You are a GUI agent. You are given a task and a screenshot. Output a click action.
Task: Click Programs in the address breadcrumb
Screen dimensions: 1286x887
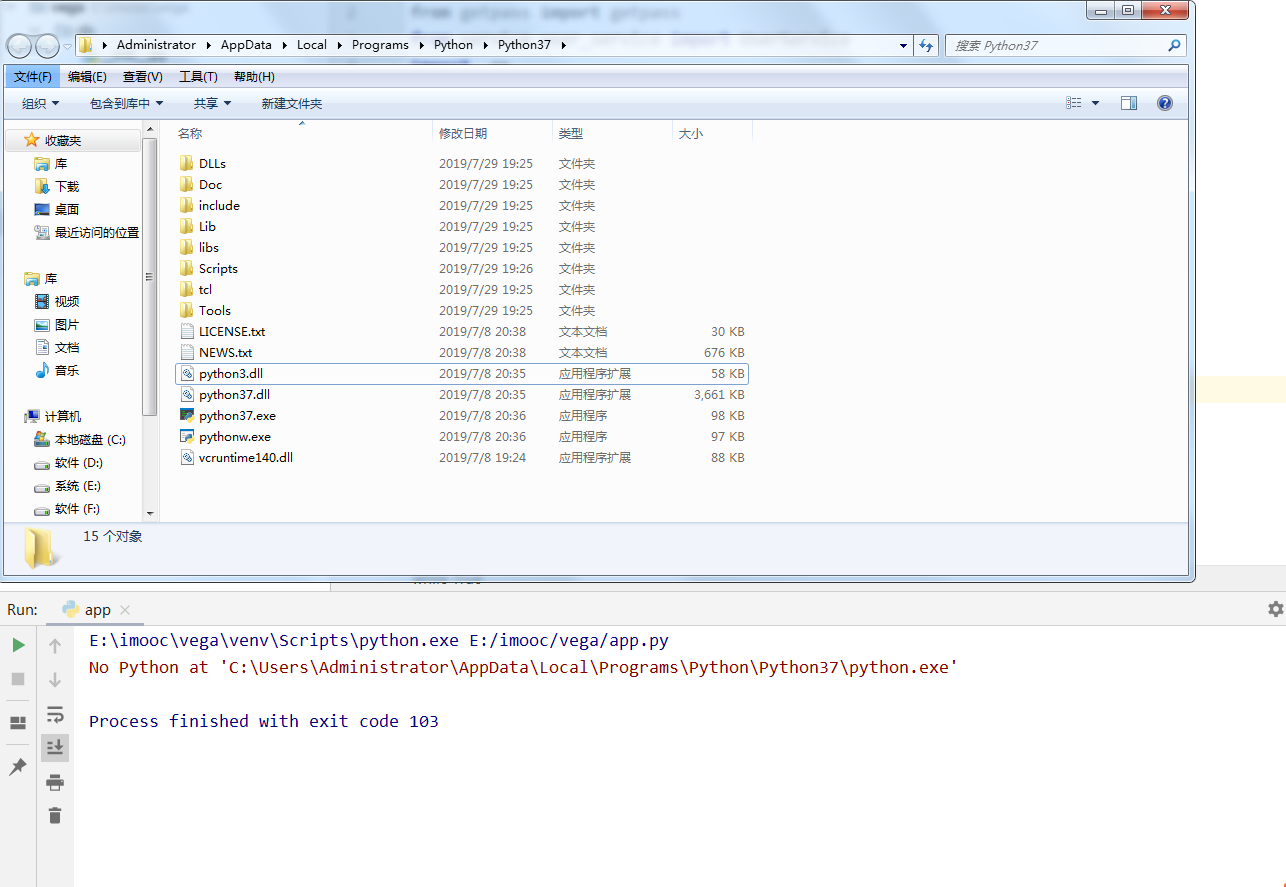point(380,45)
